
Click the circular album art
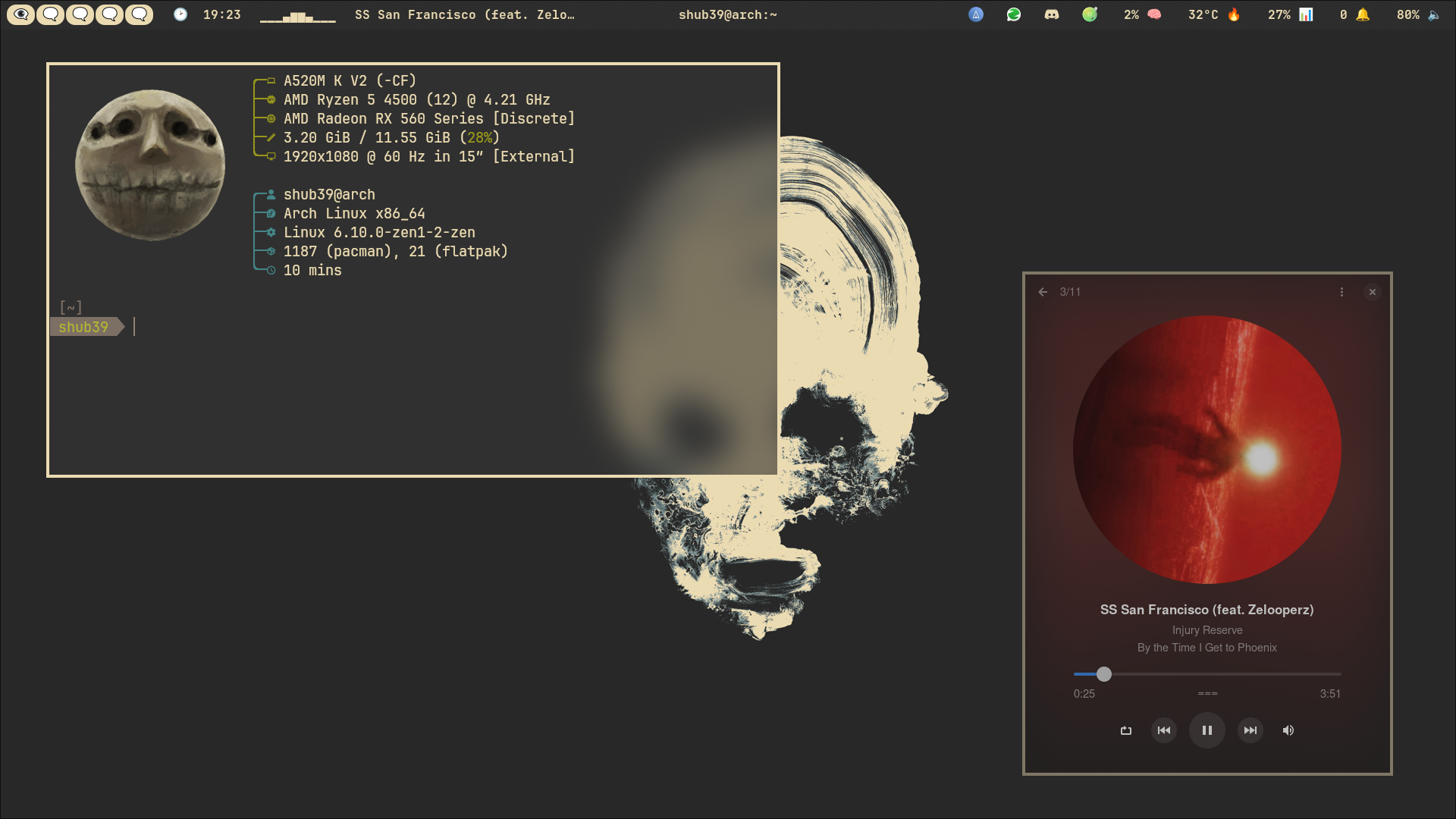(x=1207, y=450)
